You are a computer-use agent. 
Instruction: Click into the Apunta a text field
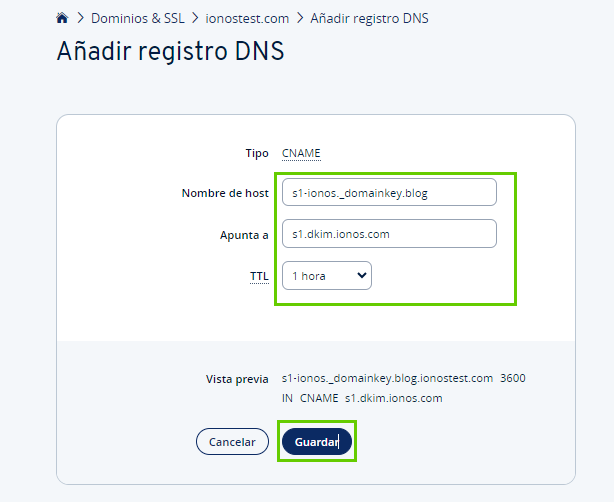coord(389,234)
